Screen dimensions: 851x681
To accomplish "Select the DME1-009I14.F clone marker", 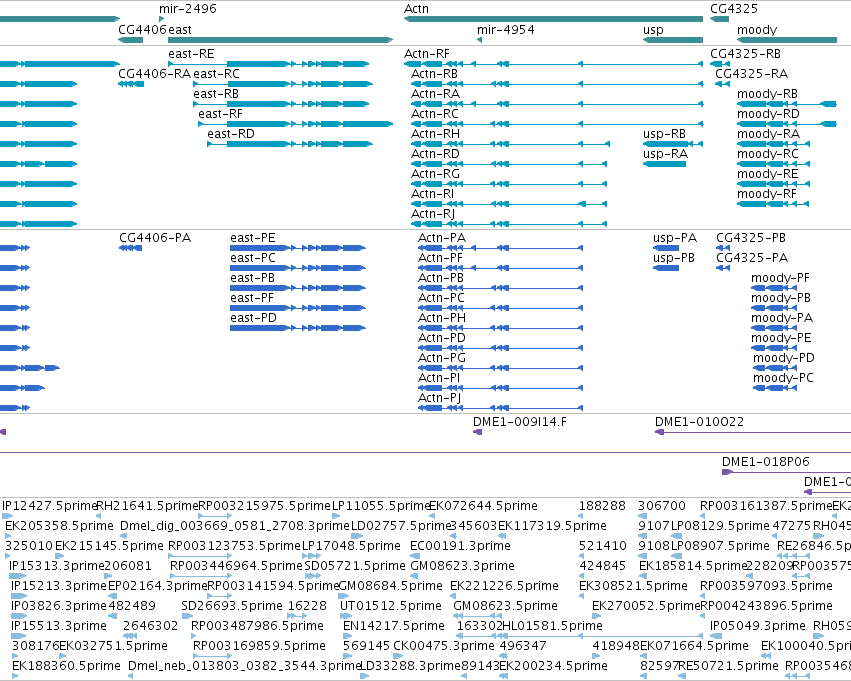I will click(478, 432).
